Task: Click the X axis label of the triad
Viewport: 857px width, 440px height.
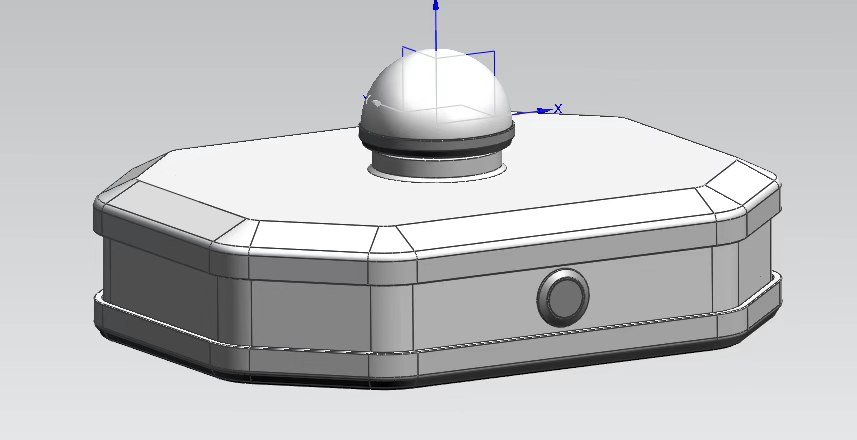Action: pyautogui.click(x=557, y=109)
